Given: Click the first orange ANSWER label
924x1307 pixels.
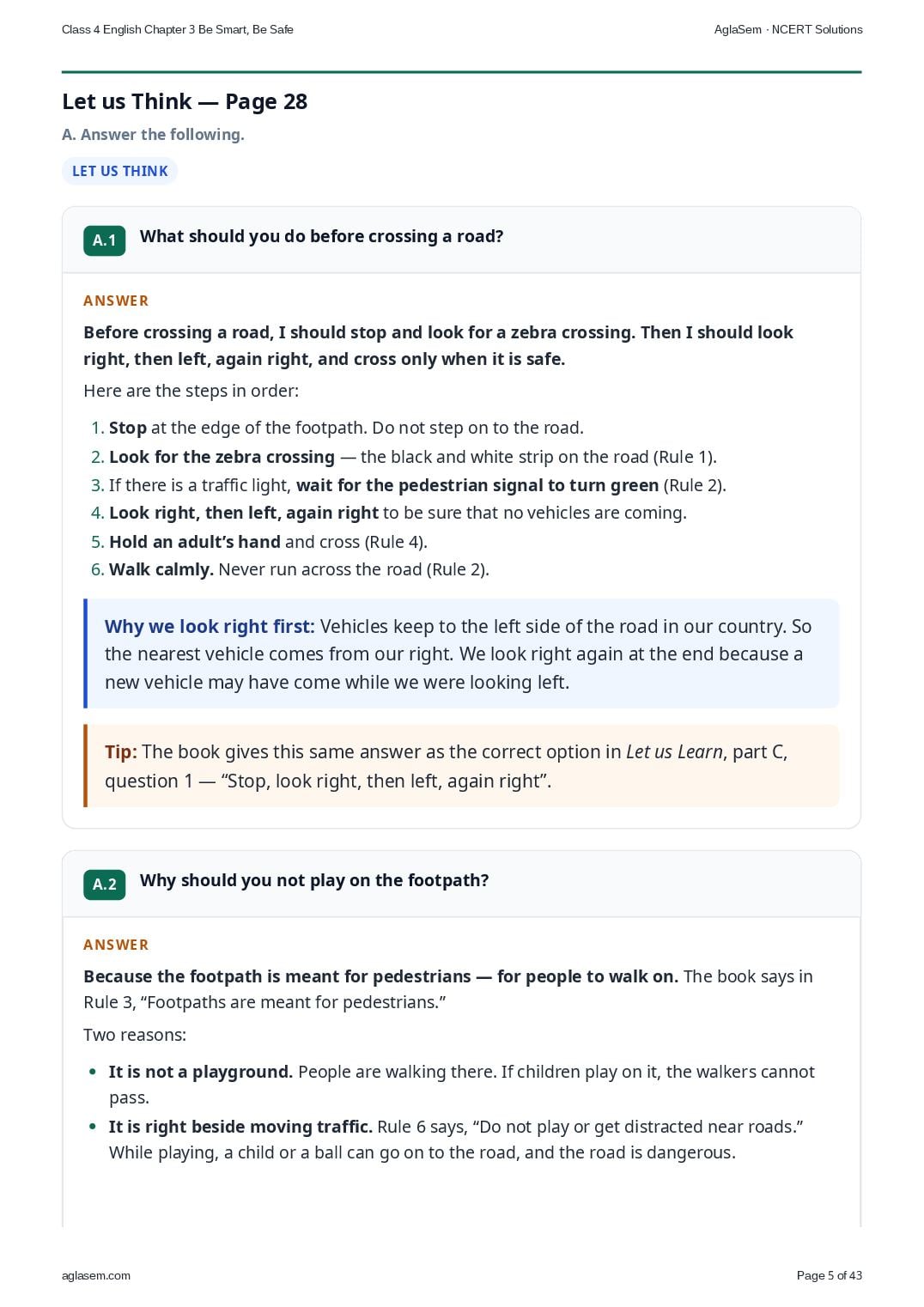Looking at the screenshot, I should 116,301.
